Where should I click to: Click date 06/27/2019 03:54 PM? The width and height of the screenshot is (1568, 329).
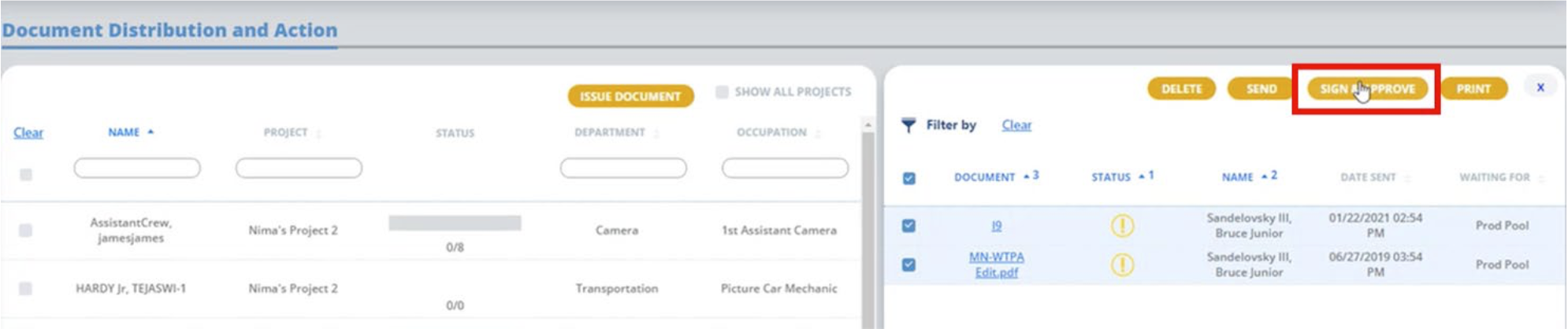1376,264
